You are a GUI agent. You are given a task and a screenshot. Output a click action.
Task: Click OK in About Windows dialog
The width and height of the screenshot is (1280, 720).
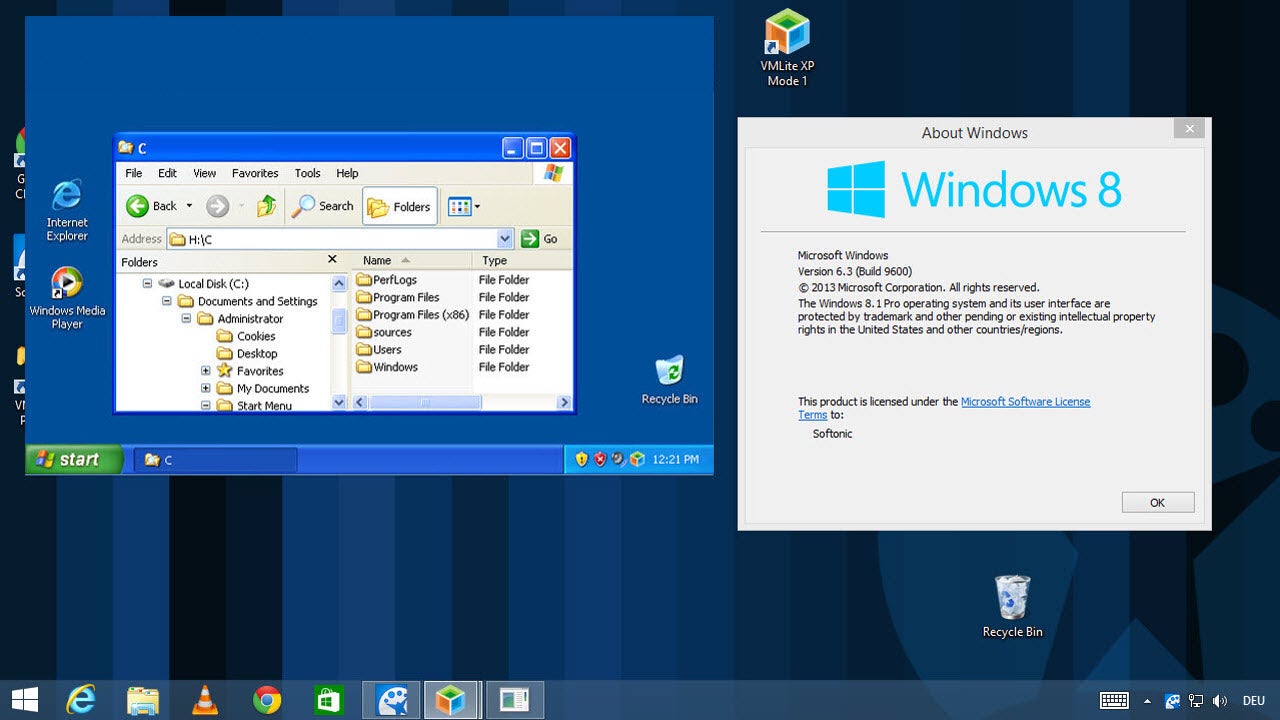(1157, 502)
